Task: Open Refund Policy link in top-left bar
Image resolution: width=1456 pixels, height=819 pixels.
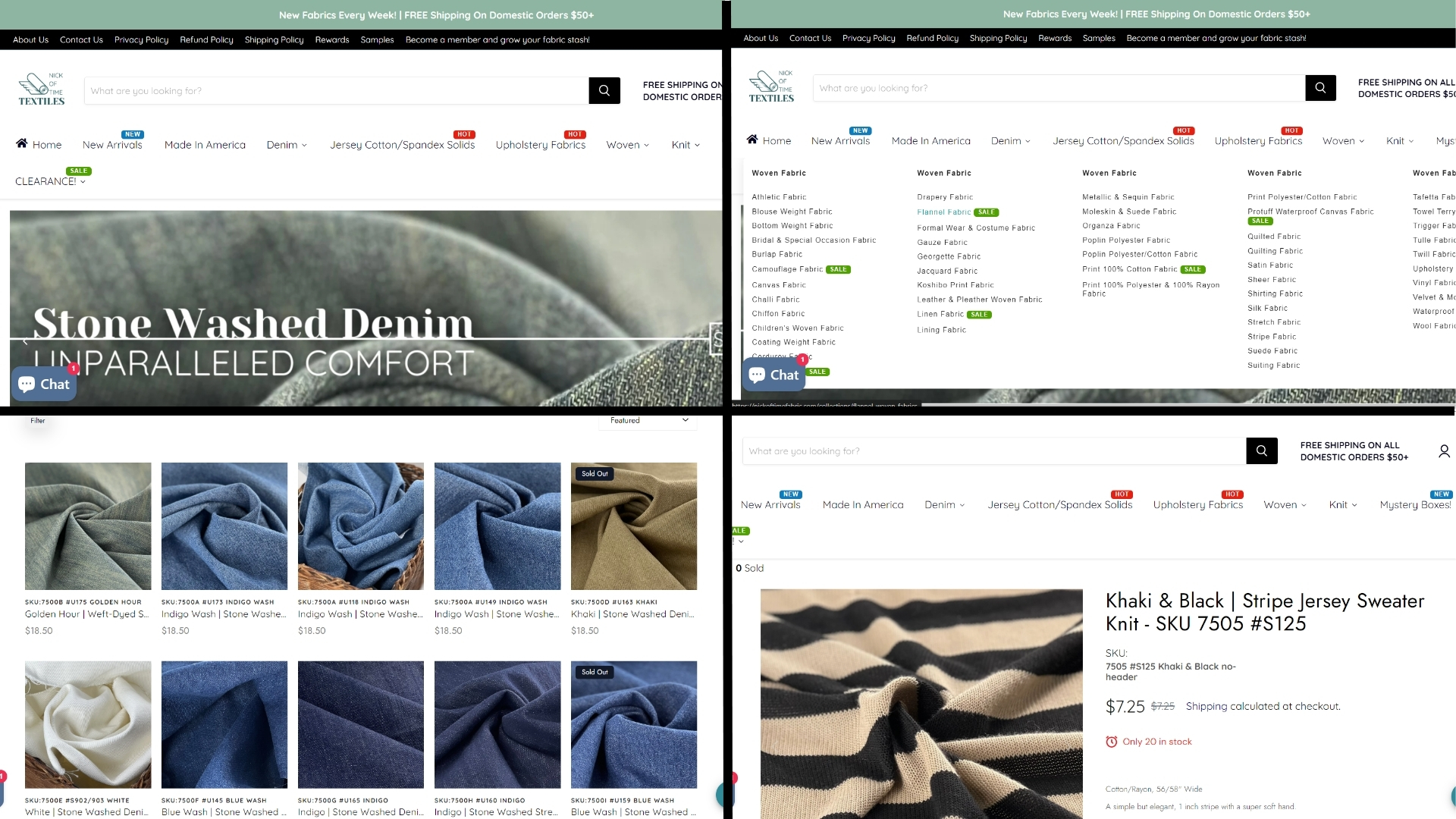Action: [x=206, y=39]
